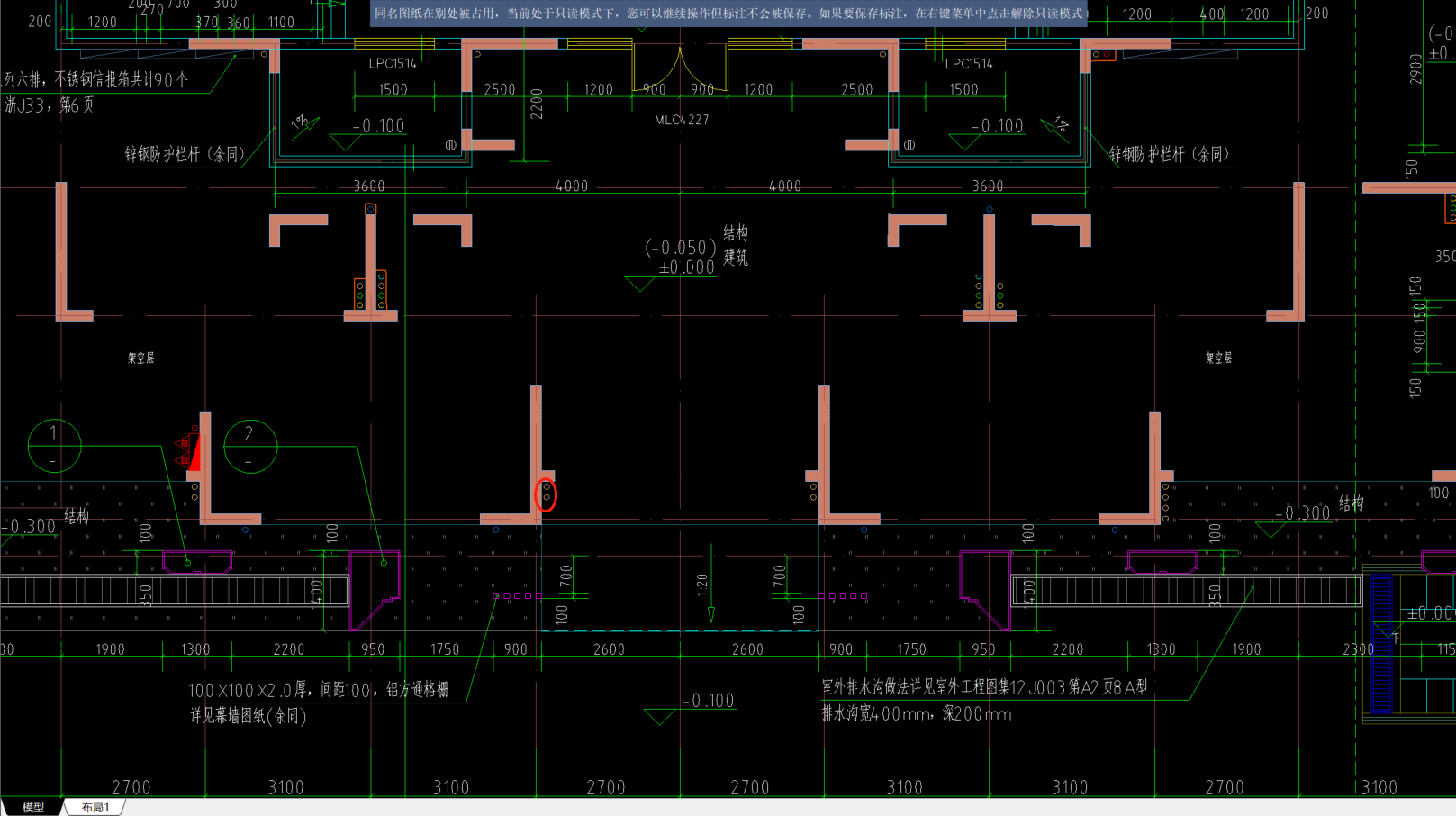Click the blue staircase symbol

tap(1381, 645)
